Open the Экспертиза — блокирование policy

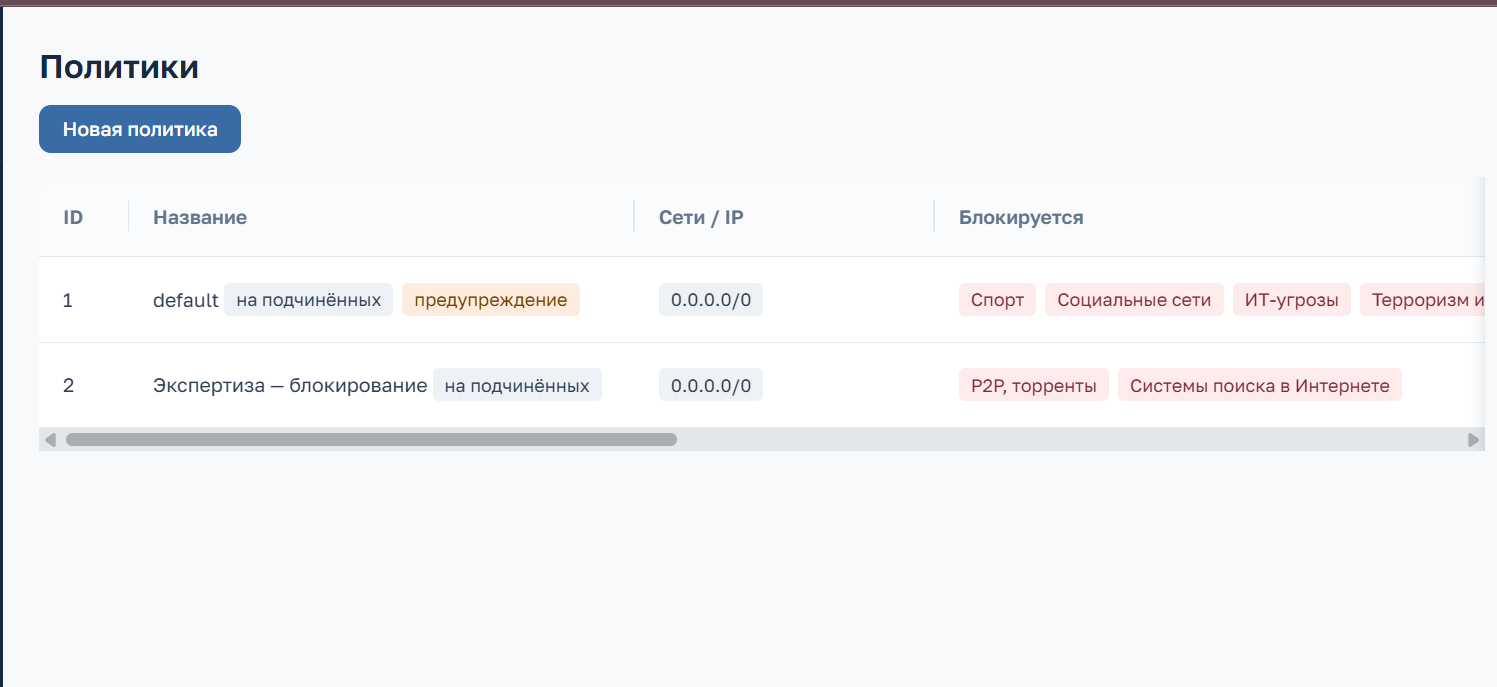(x=290, y=385)
